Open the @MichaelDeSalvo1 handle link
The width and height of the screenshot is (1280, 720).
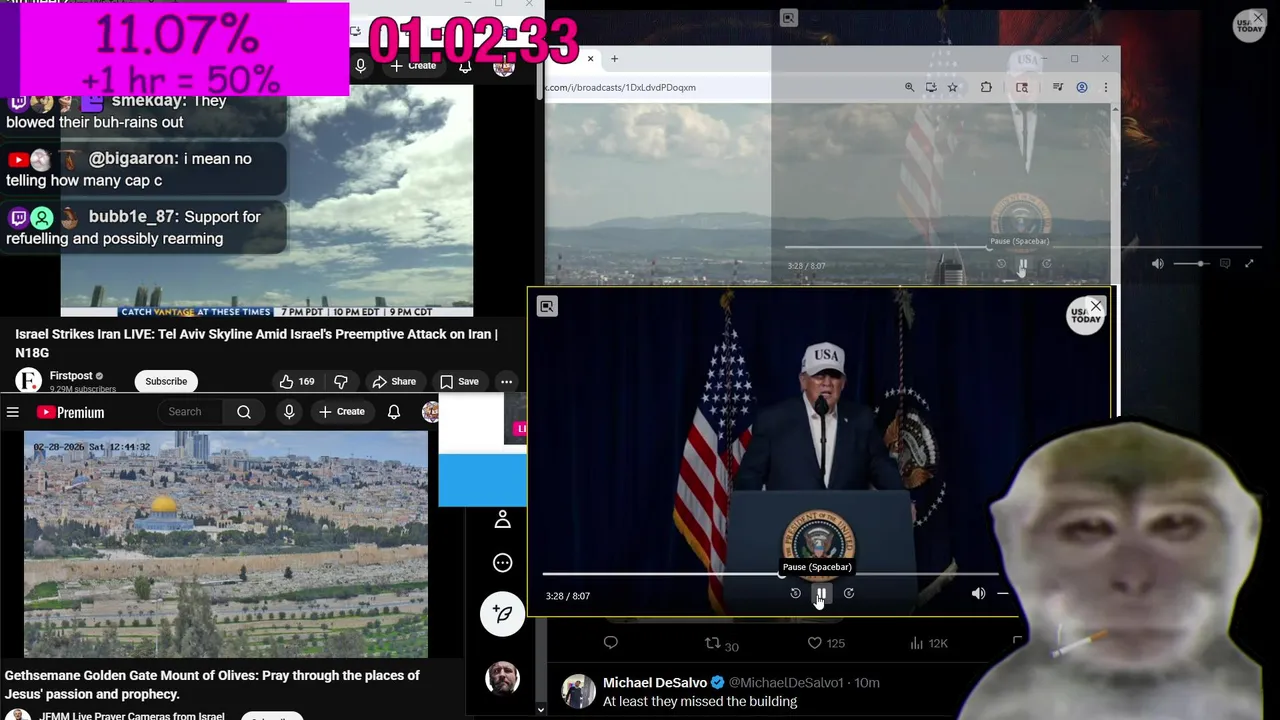tap(786, 683)
